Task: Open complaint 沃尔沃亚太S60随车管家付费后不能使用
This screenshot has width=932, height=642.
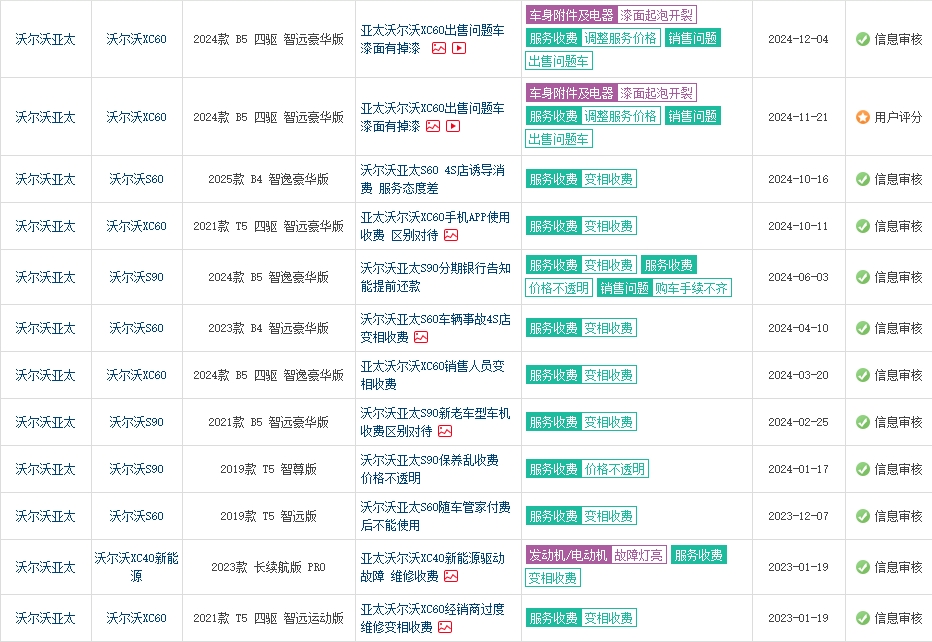Action: (x=435, y=516)
